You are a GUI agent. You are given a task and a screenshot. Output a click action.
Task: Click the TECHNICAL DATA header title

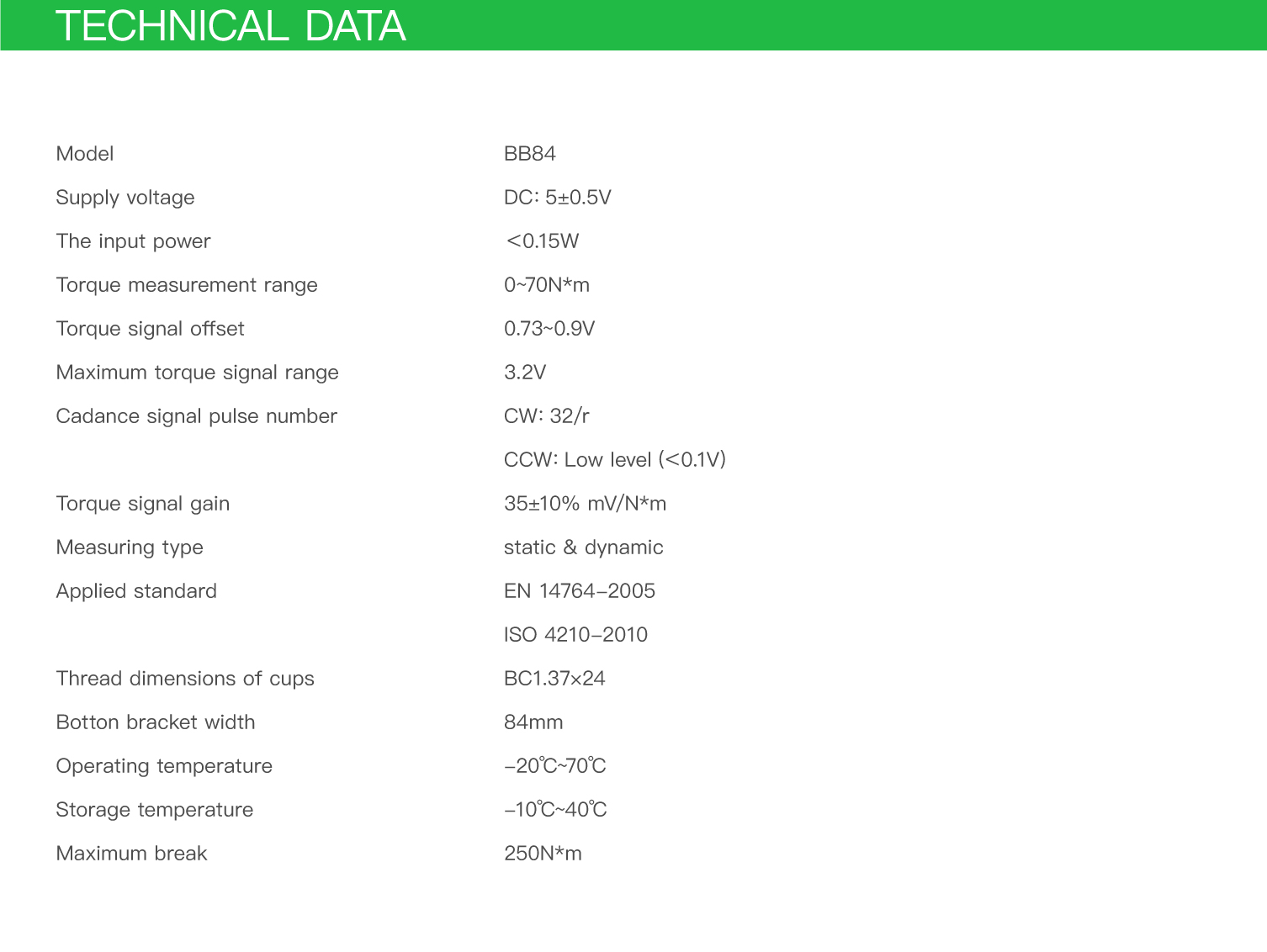[x=231, y=26]
